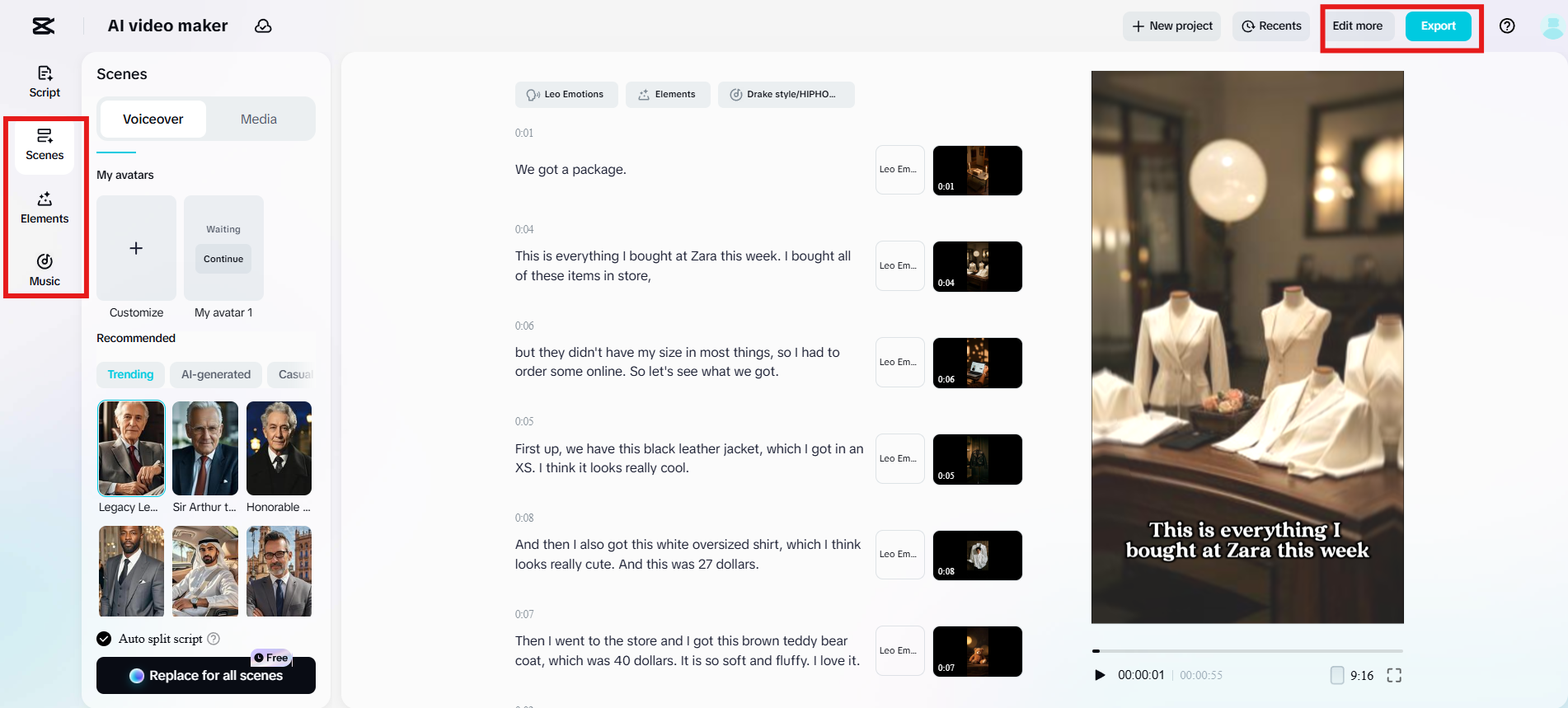Choose the Sir Arthur avatar
The width and height of the screenshot is (1568, 708).
coord(205,448)
